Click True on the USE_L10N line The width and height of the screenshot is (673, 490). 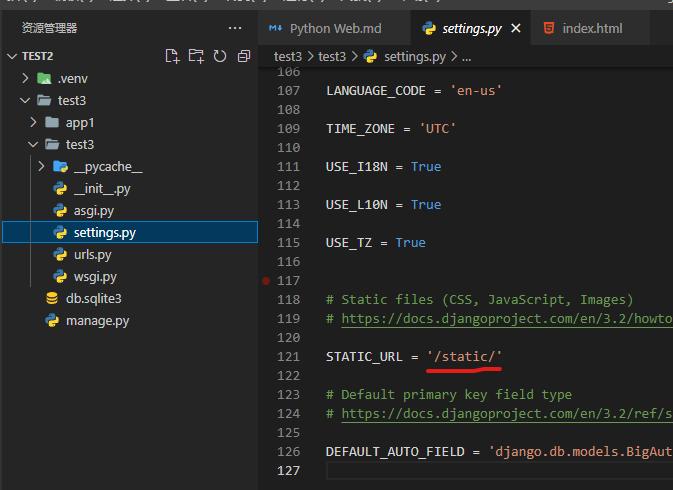426,205
